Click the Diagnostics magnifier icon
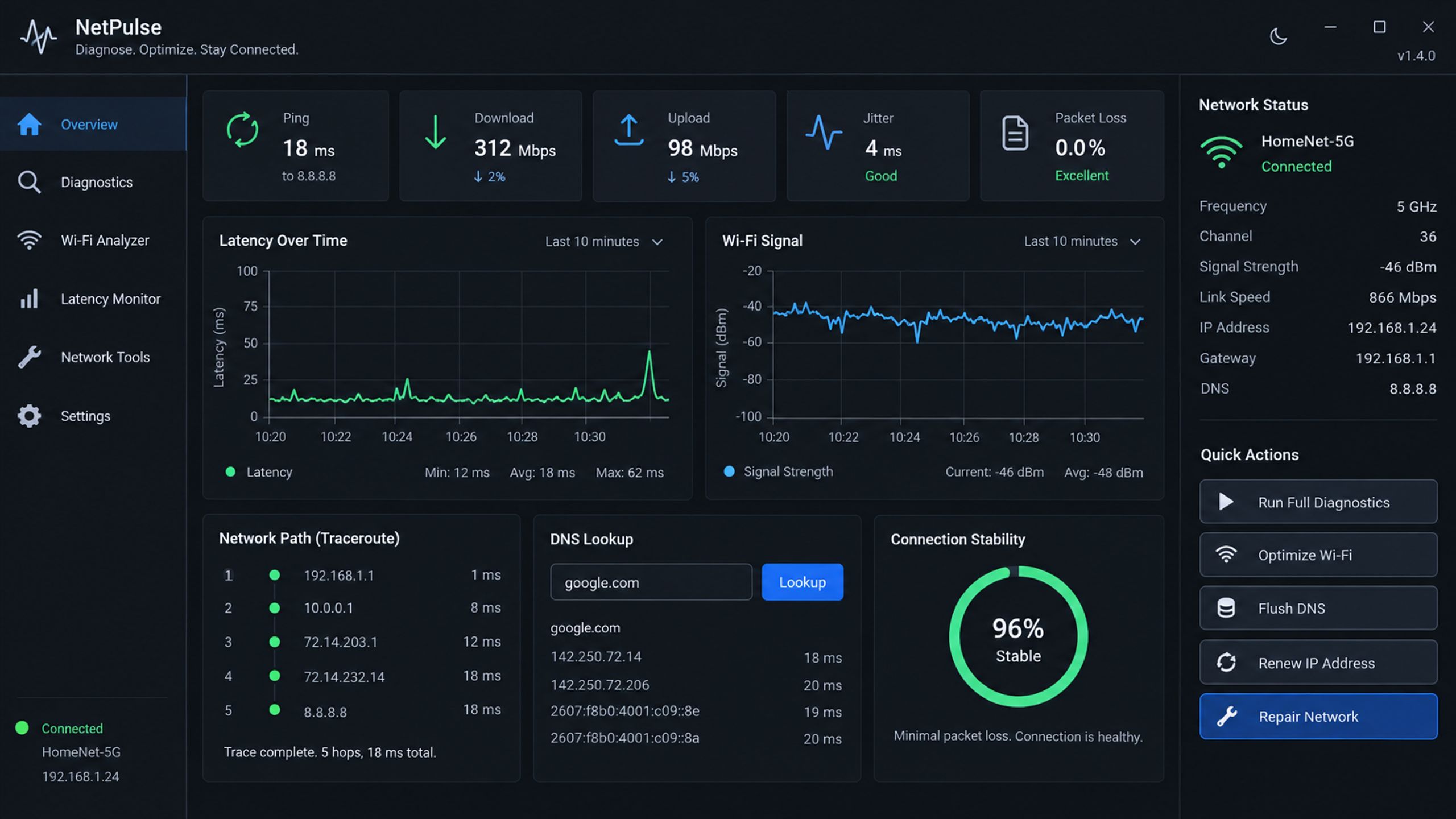 29,183
